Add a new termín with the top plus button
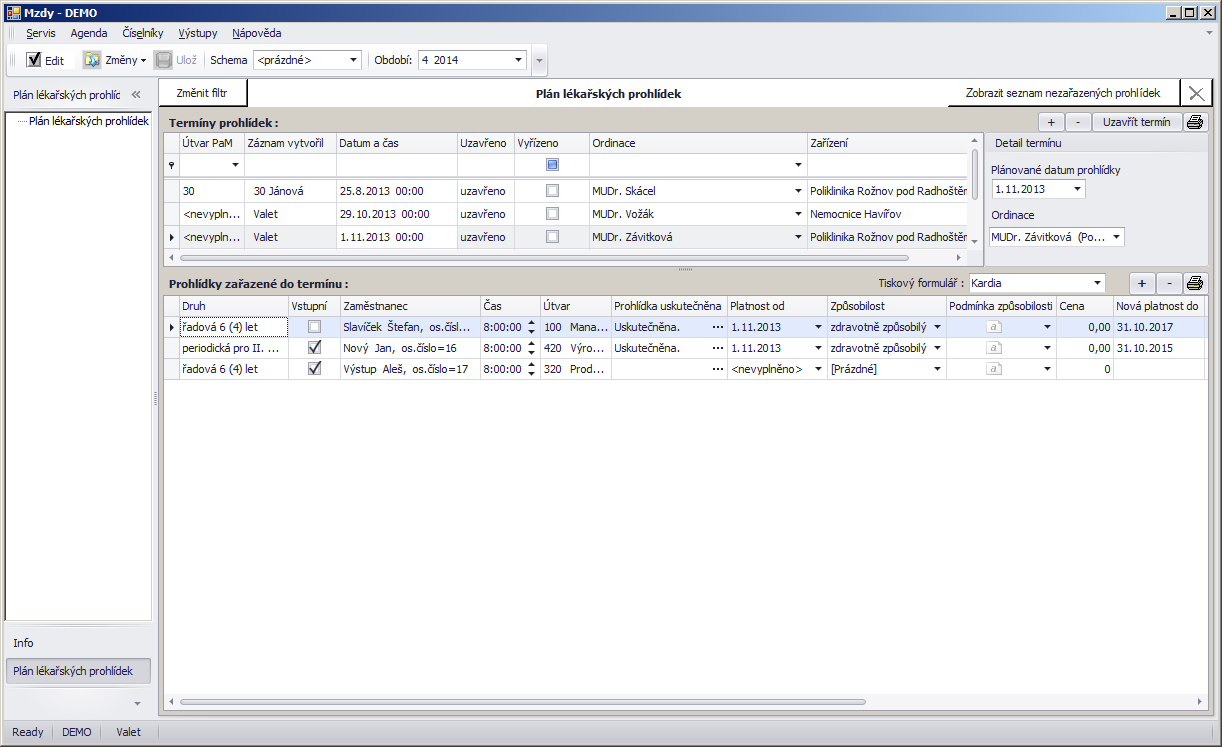This screenshot has height=747, width=1222. [1051, 123]
